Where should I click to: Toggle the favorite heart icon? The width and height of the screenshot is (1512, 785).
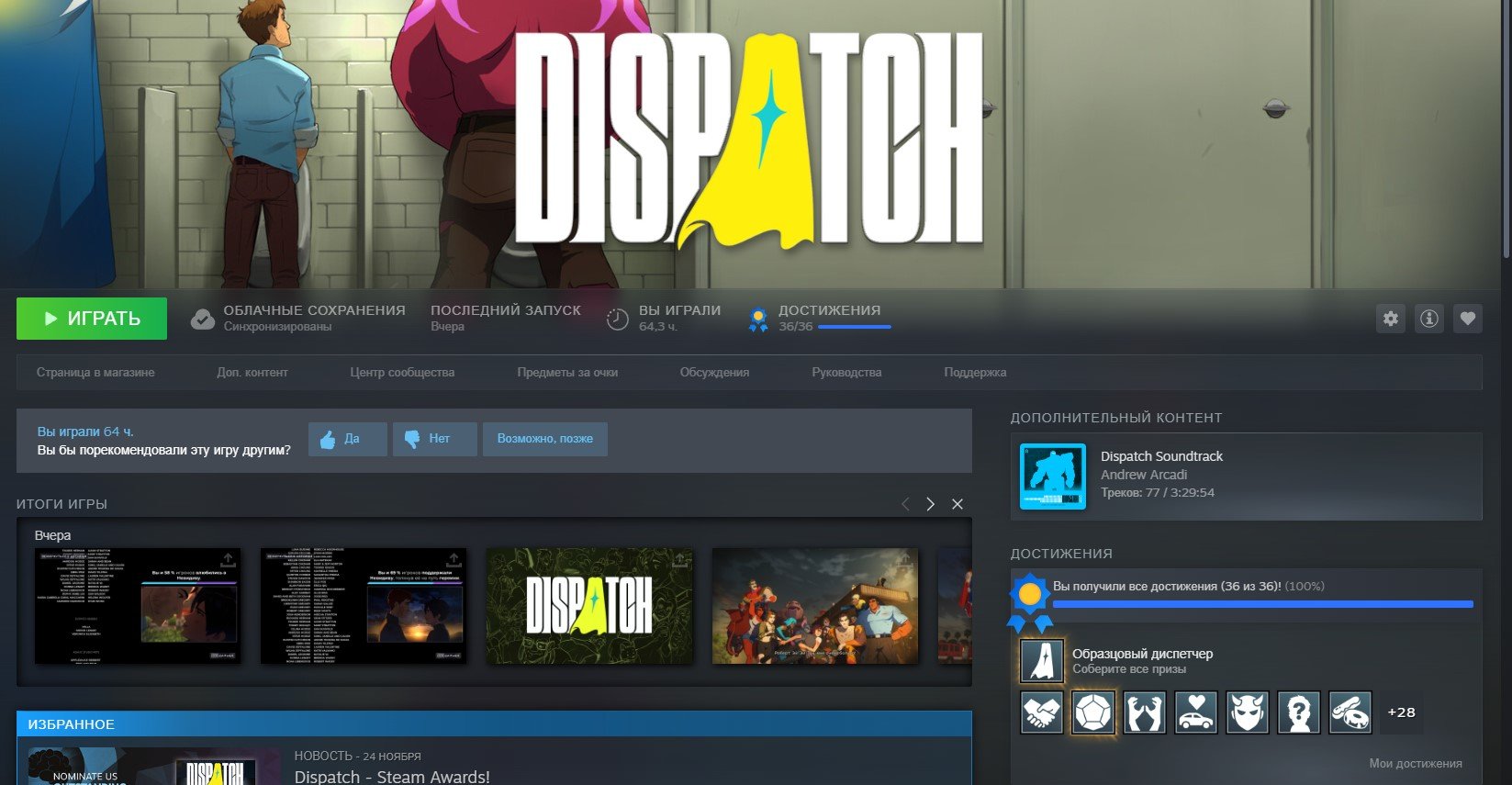pyautogui.click(x=1467, y=319)
